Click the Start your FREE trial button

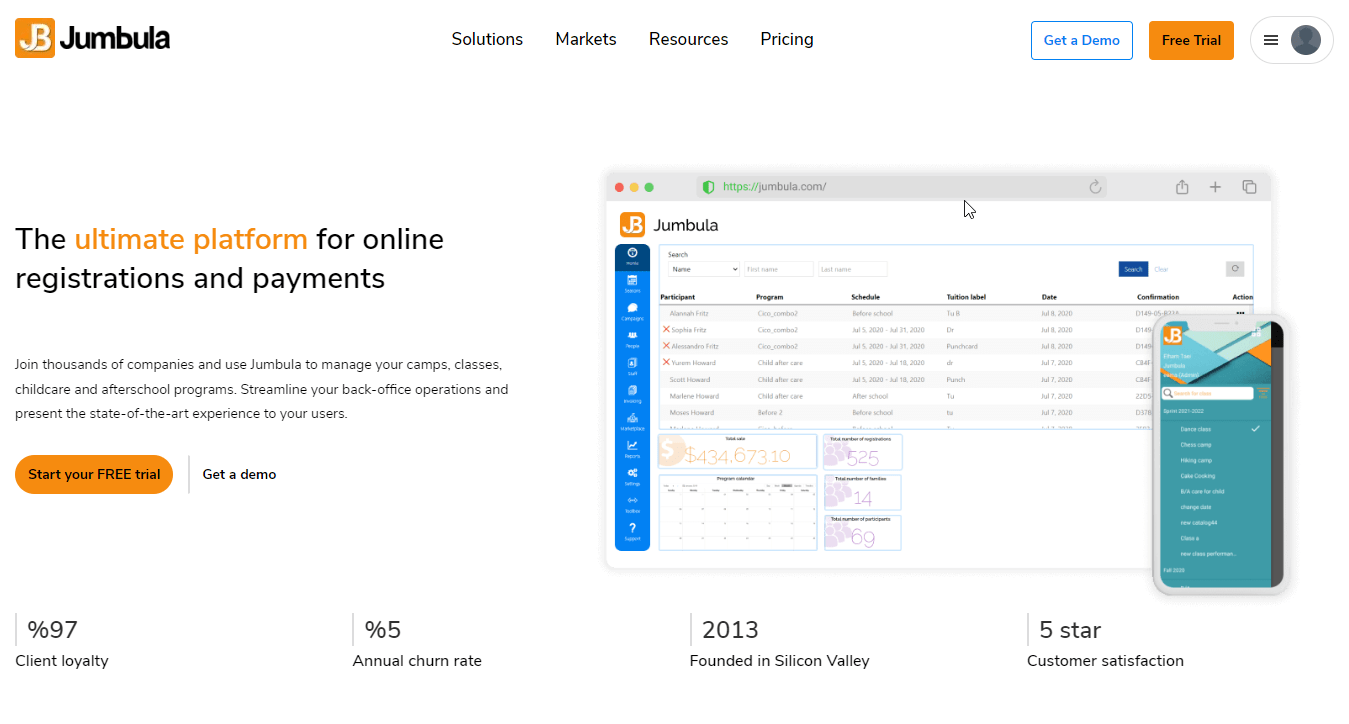click(93, 474)
